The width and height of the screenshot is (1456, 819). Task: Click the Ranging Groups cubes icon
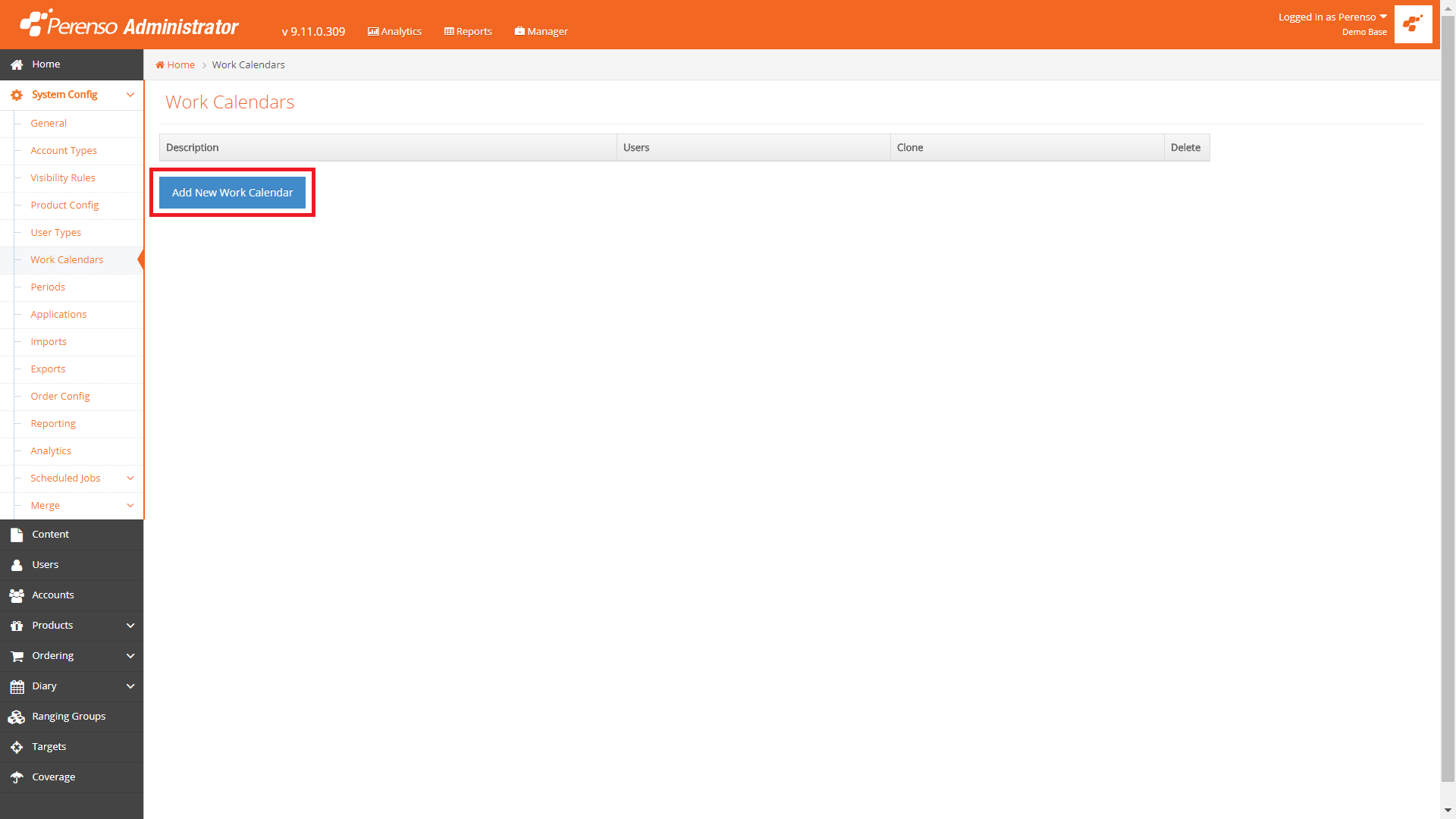[17, 717]
